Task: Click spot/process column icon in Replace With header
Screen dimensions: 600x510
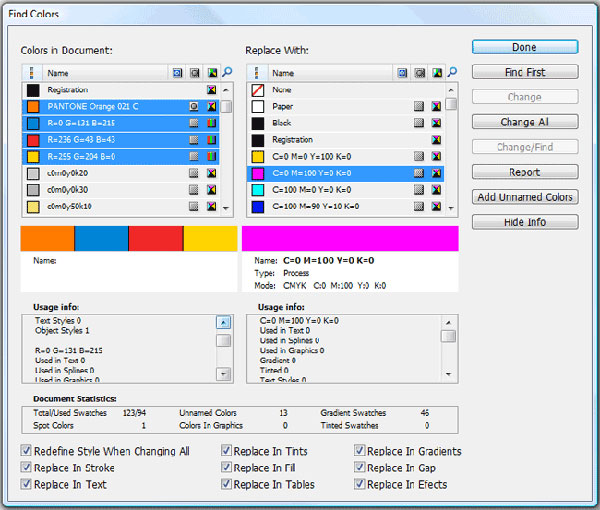Action: [420, 73]
